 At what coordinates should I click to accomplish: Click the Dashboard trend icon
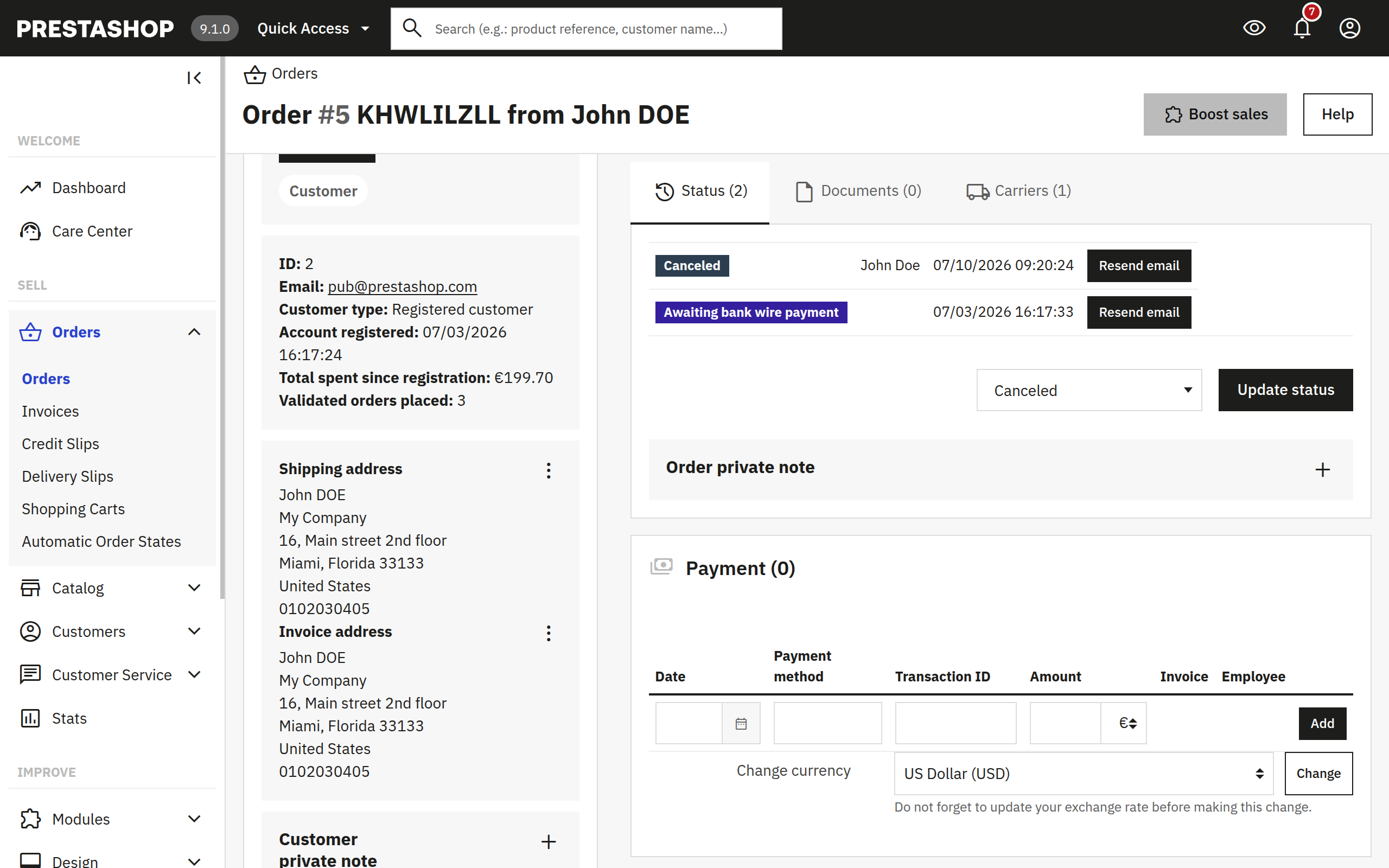click(x=30, y=188)
